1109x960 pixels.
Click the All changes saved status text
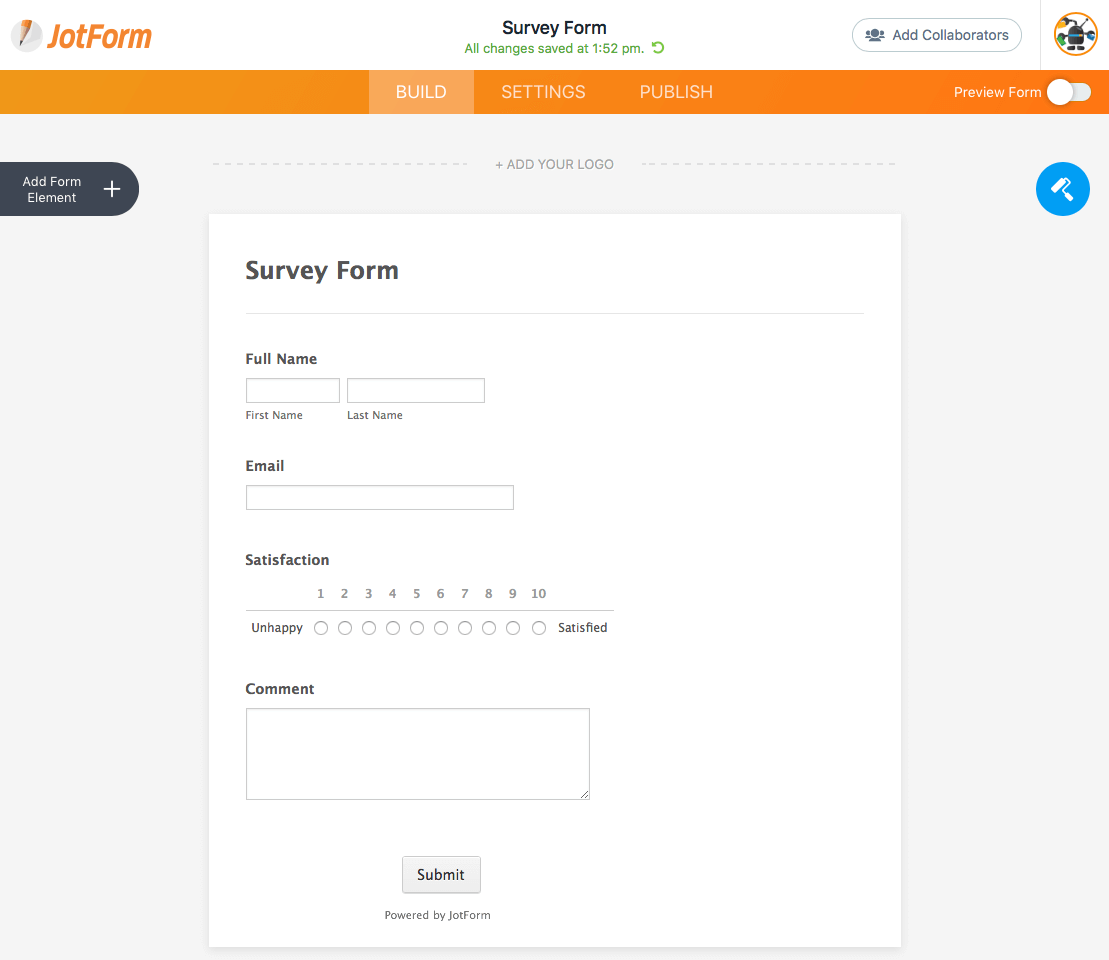pos(554,48)
